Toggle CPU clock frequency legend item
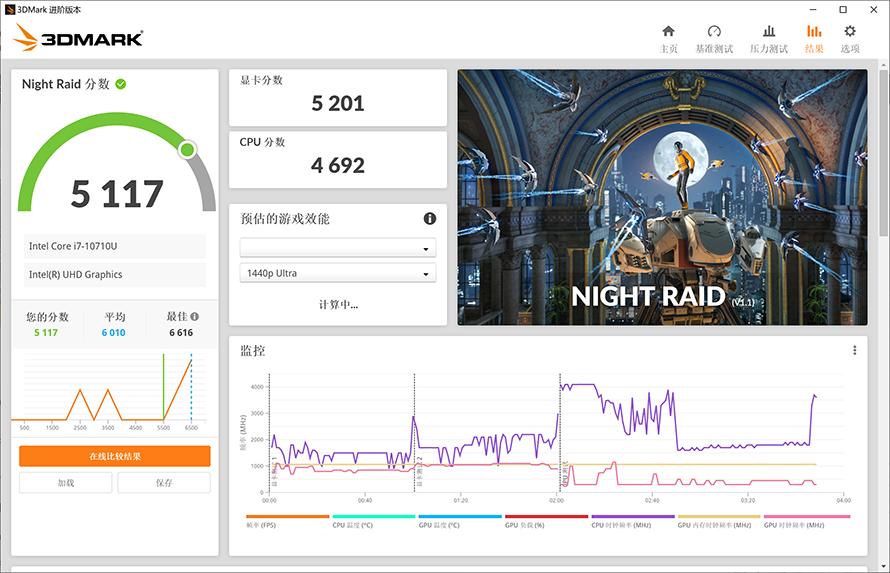890x573 pixels. click(x=632, y=521)
